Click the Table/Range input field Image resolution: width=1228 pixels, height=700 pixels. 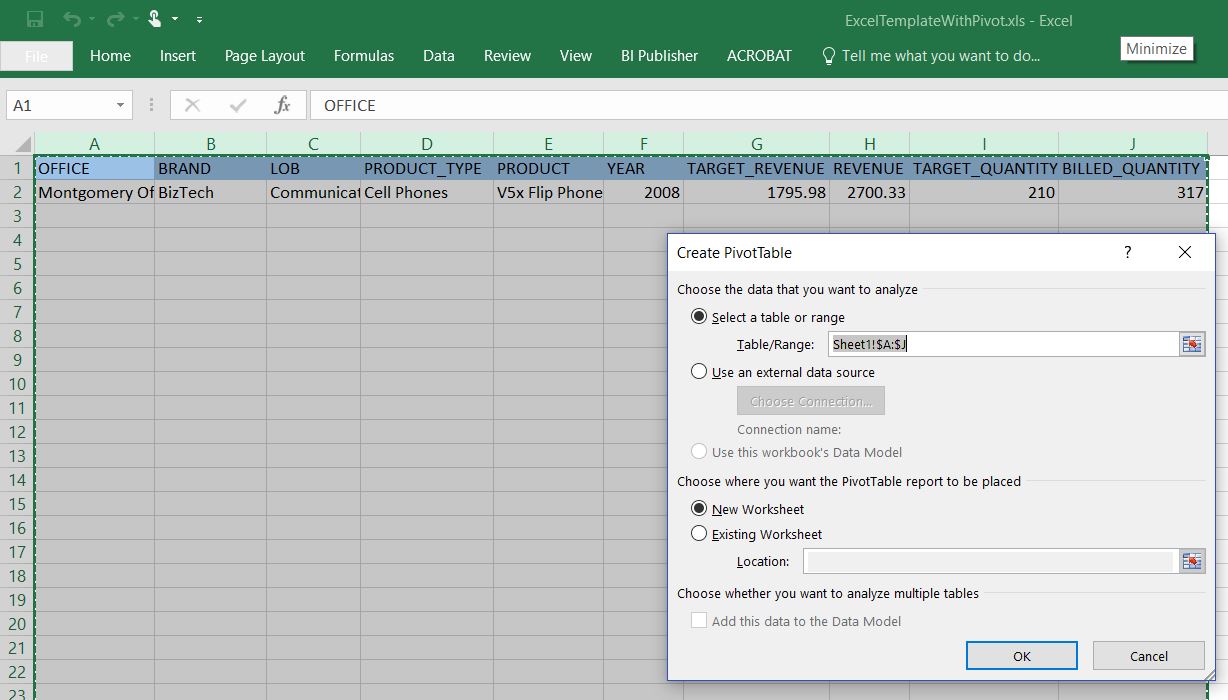coord(1002,344)
